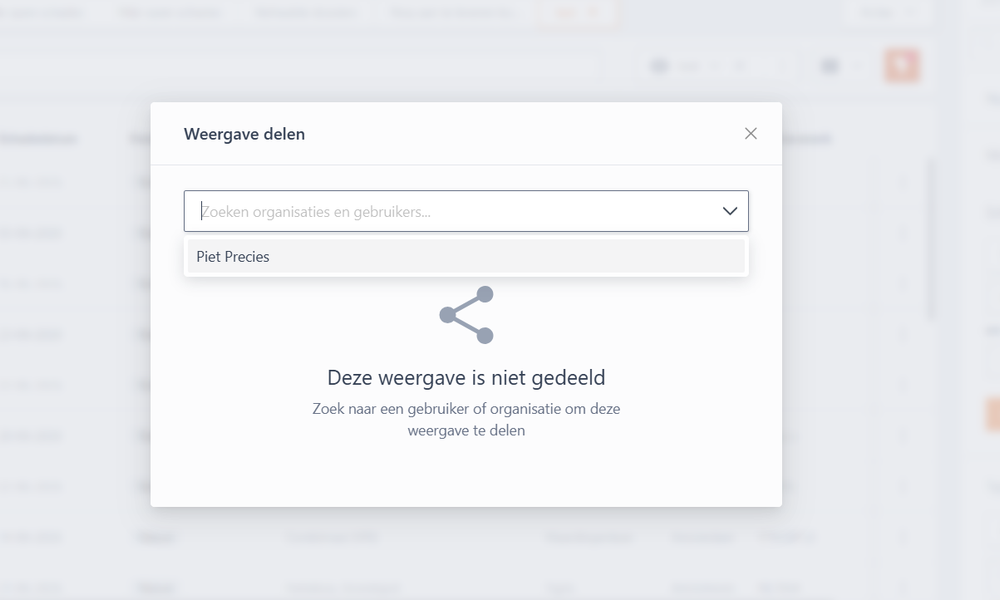The height and width of the screenshot is (600, 1000).
Task: Click the Weergave delen dialog title
Action: [x=244, y=134]
